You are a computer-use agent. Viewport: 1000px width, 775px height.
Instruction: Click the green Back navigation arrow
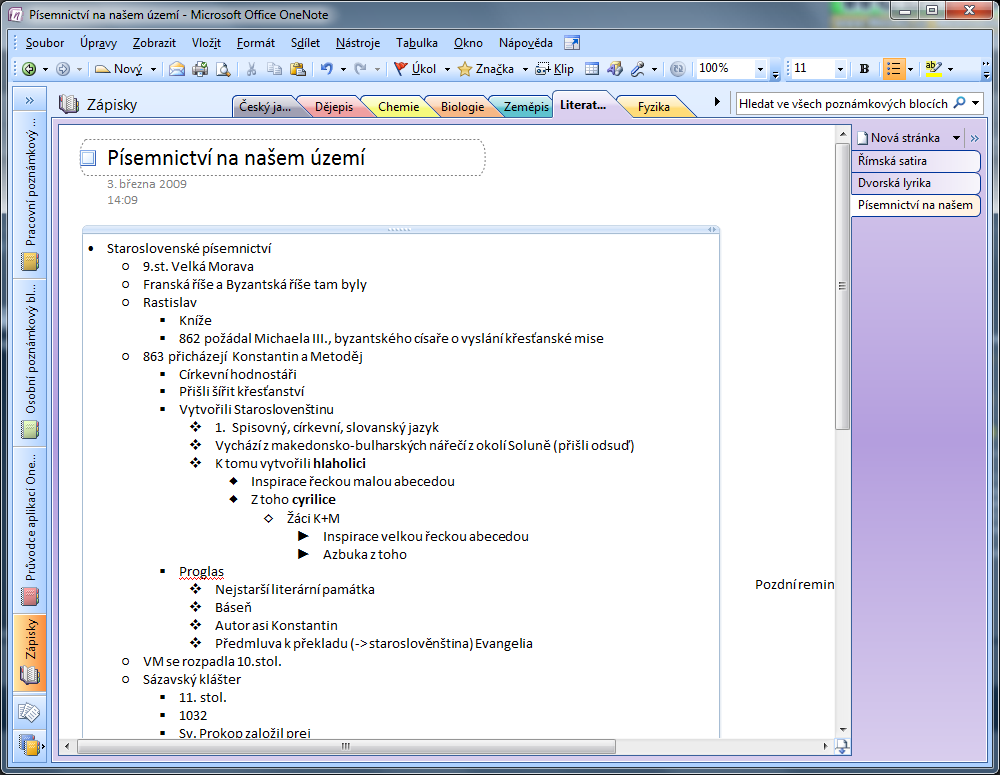pyautogui.click(x=29, y=69)
